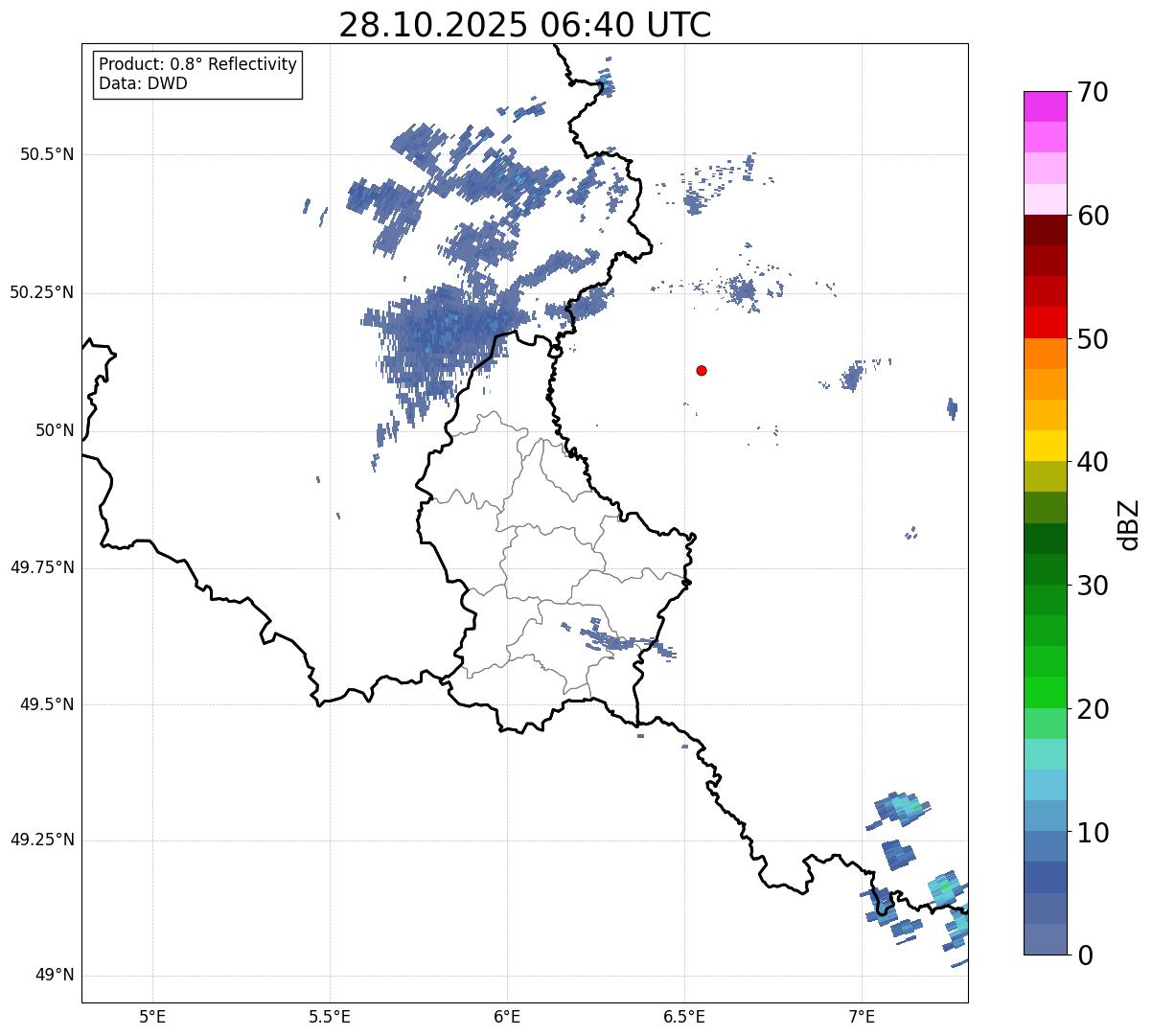Click the 6°E longitude label
This screenshot has width=1152, height=1036.
point(507,1016)
